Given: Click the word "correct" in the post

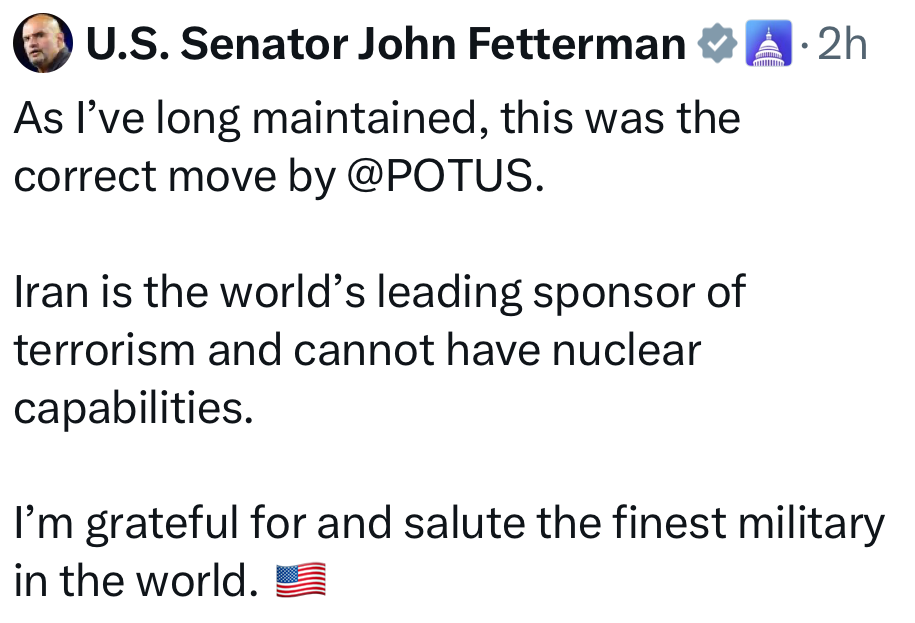Looking at the screenshot, I should pyautogui.click(x=84, y=176).
